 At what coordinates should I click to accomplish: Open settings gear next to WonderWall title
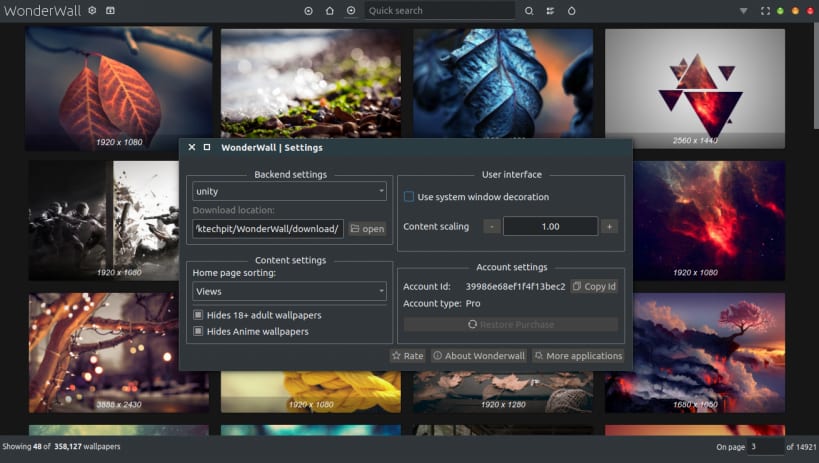pos(92,10)
